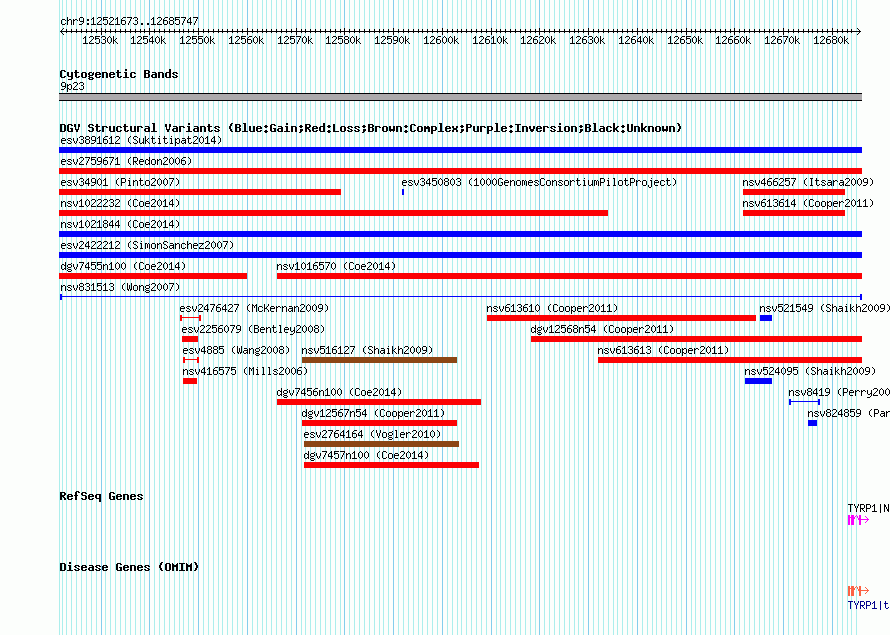This screenshot has height=635, width=890.
Task: Select the red nsv416575 loss bar
Action: click(190, 381)
